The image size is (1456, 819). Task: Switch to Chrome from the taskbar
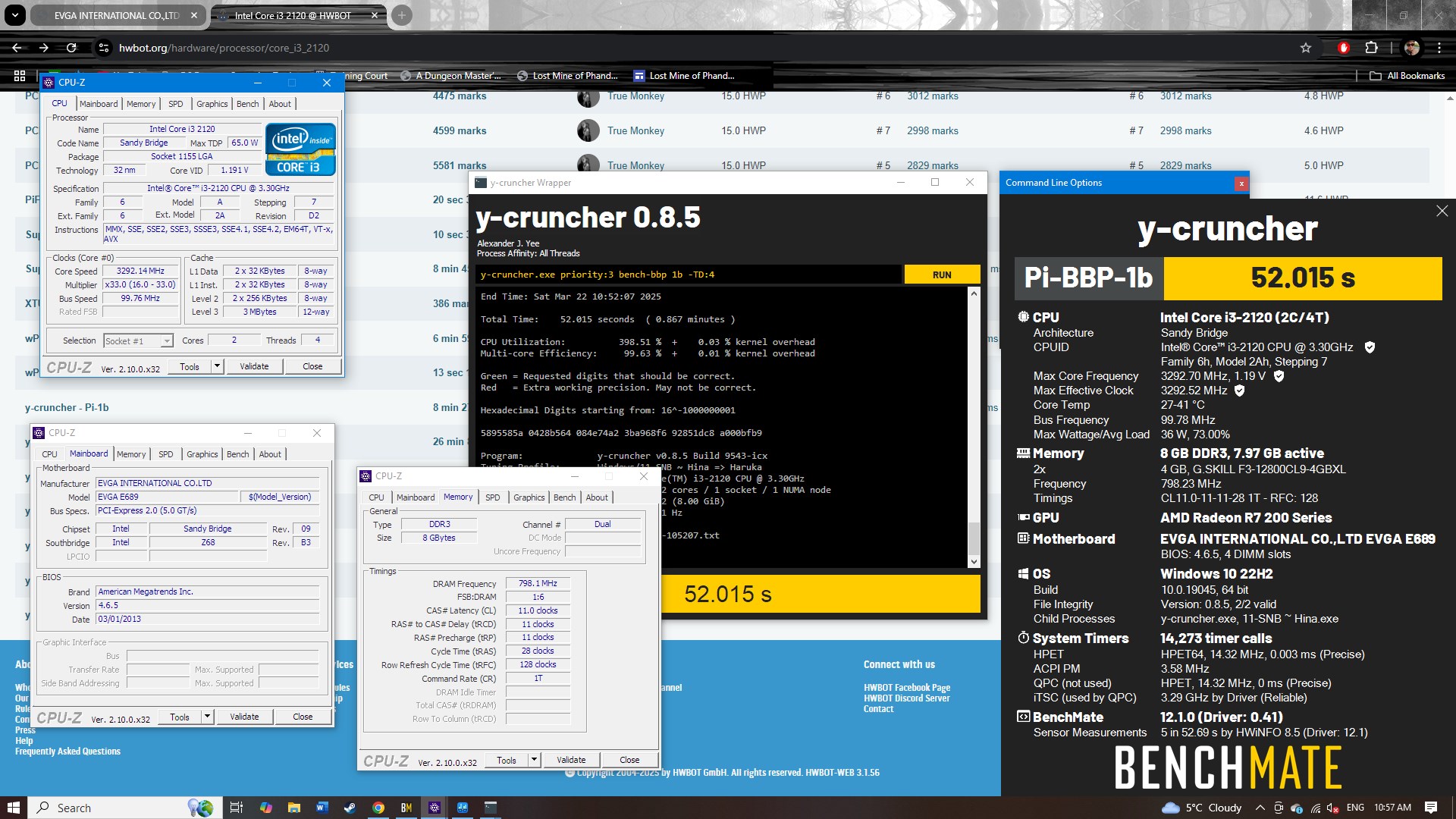378,808
